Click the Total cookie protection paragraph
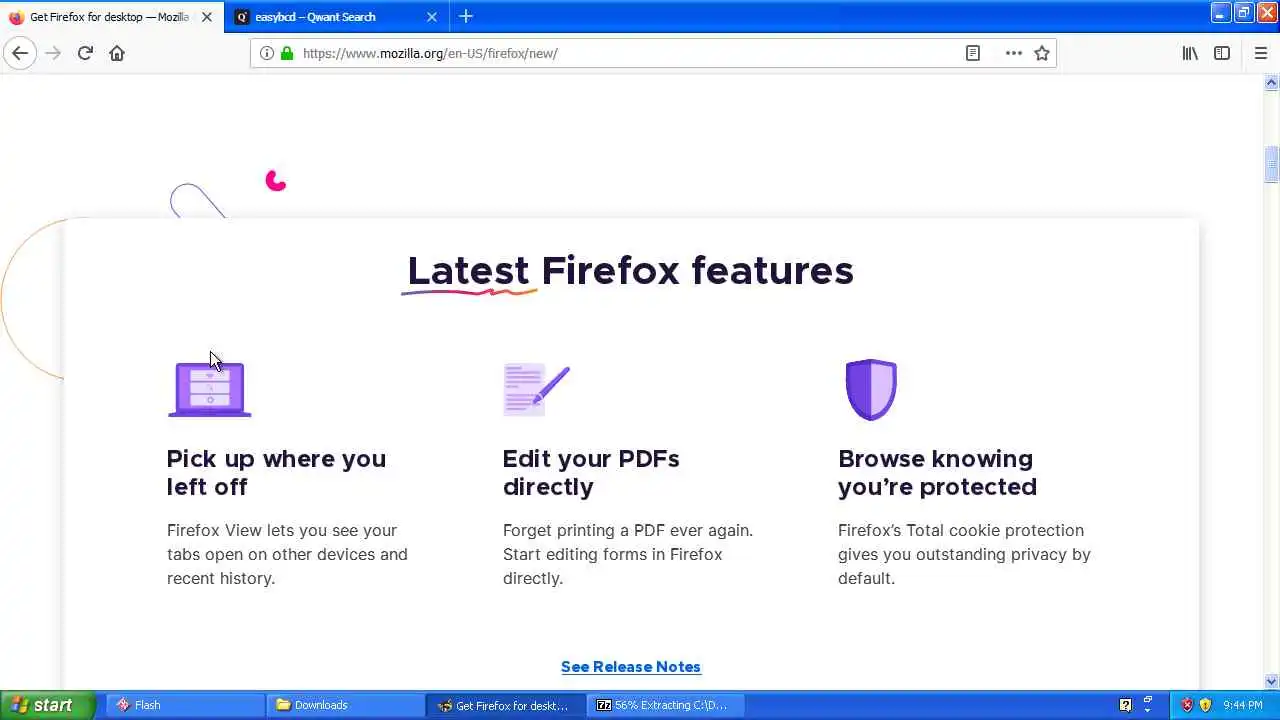 click(x=964, y=554)
